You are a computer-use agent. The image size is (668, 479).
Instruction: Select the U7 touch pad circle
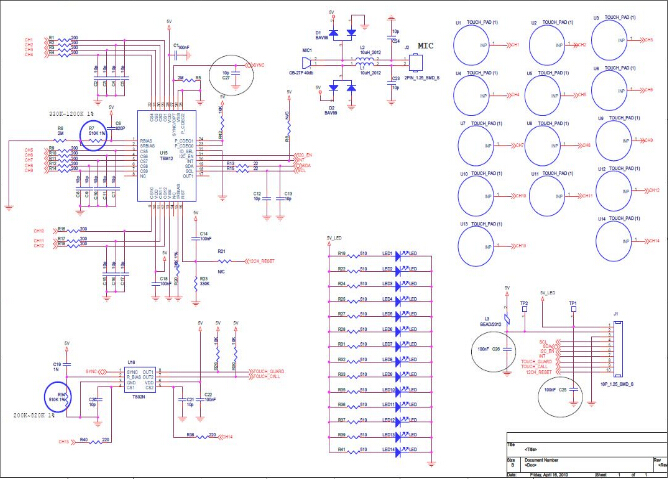click(476, 146)
